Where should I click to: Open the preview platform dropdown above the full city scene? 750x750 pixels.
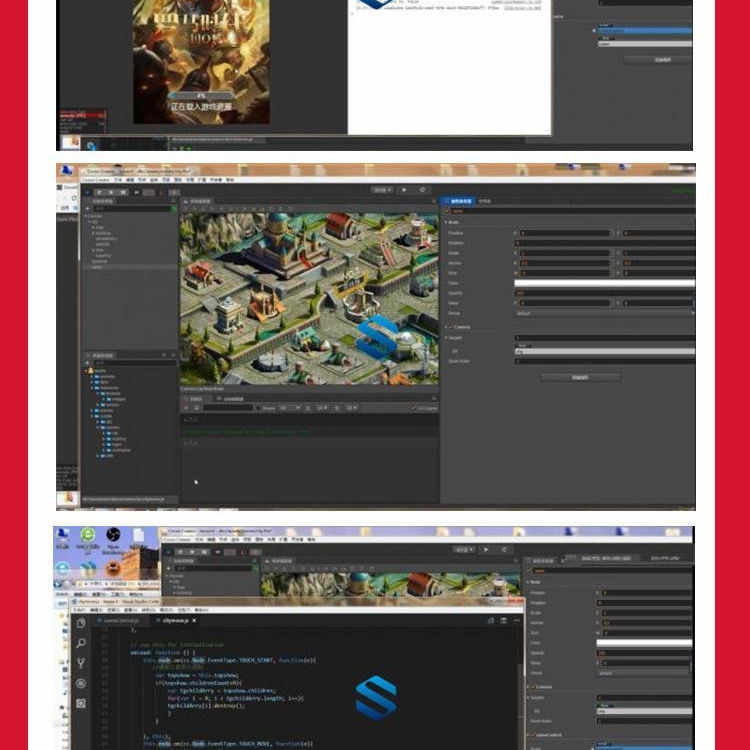click(382, 190)
